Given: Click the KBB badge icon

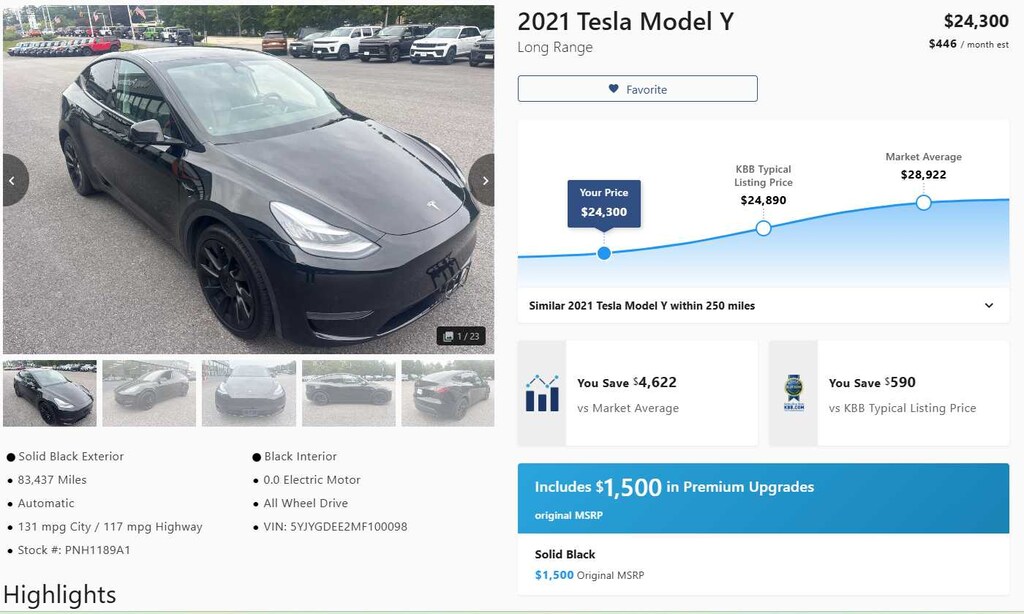Looking at the screenshot, I should tap(793, 393).
